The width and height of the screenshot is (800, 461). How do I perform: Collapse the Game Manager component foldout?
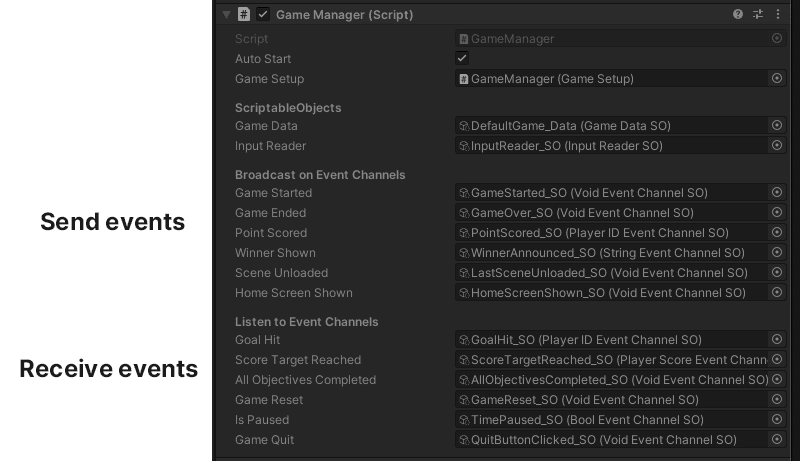click(x=227, y=14)
